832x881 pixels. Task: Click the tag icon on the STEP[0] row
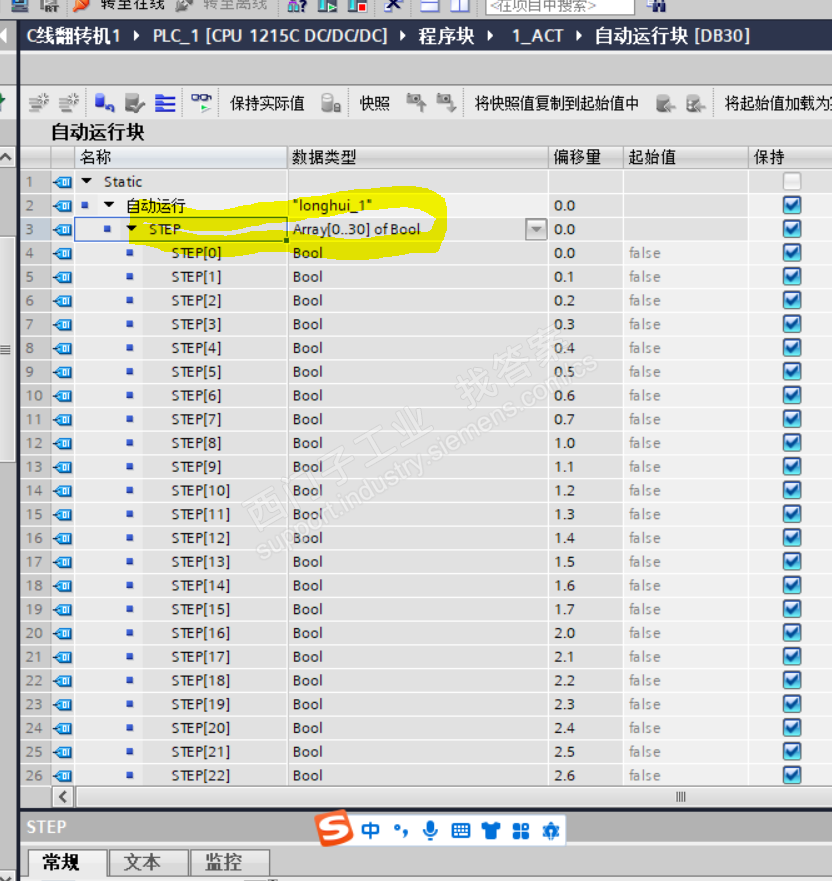(62, 253)
